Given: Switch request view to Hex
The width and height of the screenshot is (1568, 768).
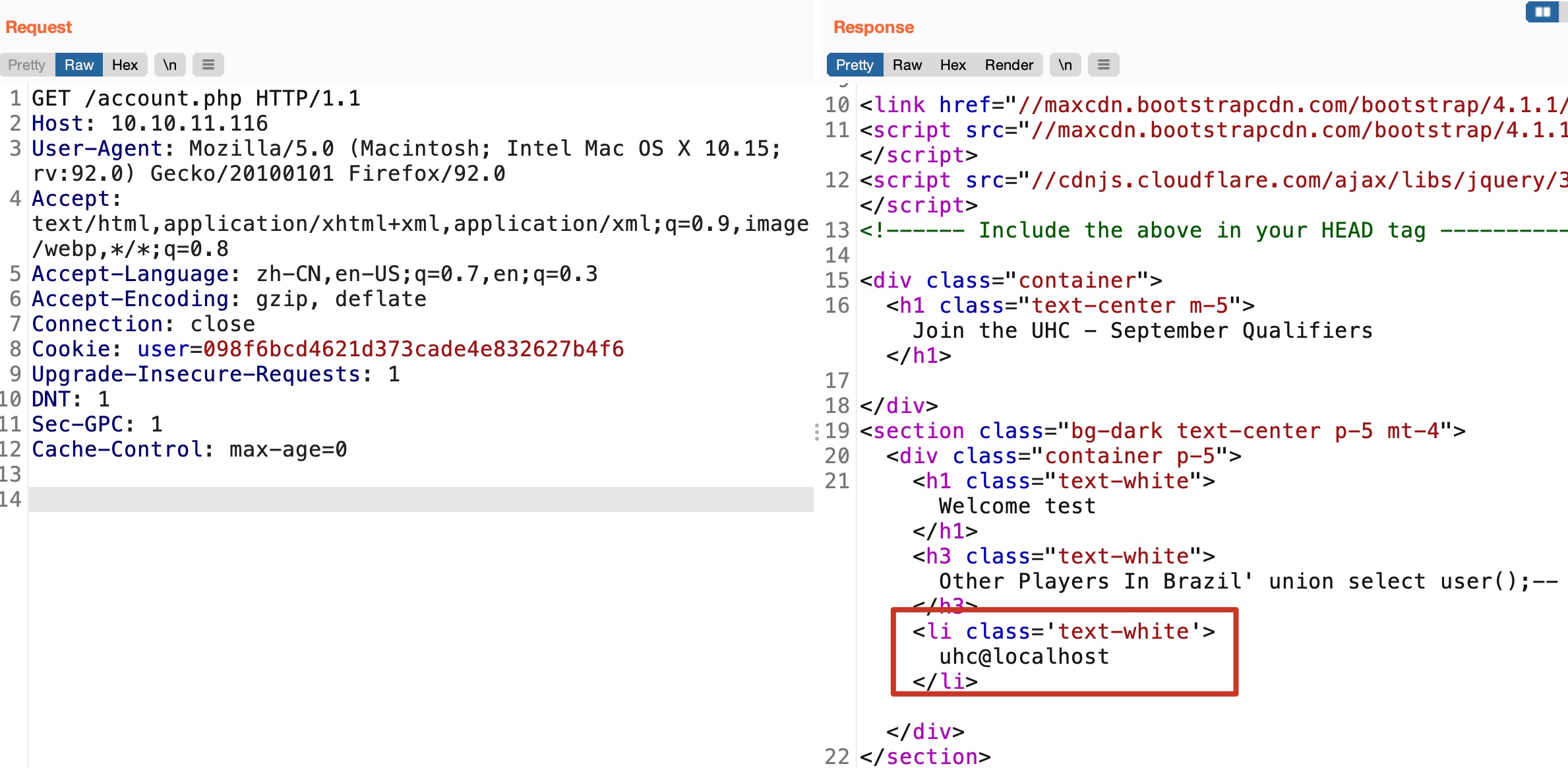Looking at the screenshot, I should [x=125, y=65].
